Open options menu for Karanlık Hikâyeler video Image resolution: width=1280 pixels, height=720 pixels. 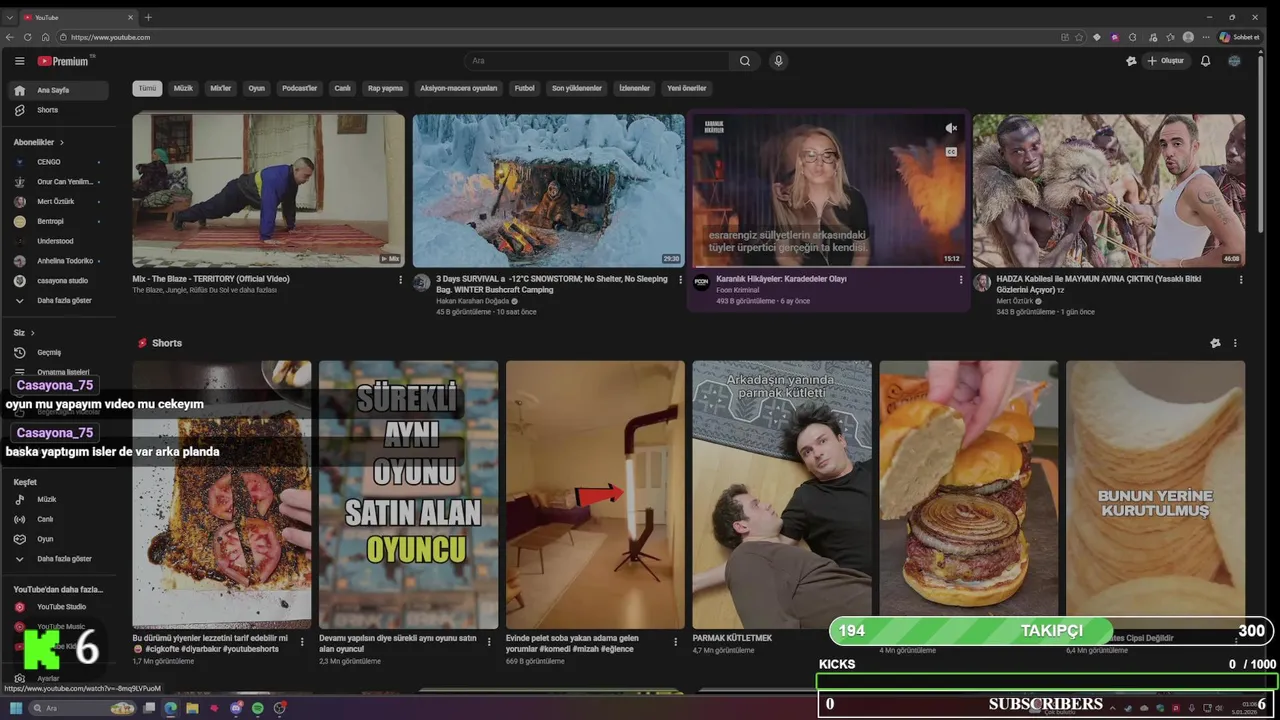(961, 280)
